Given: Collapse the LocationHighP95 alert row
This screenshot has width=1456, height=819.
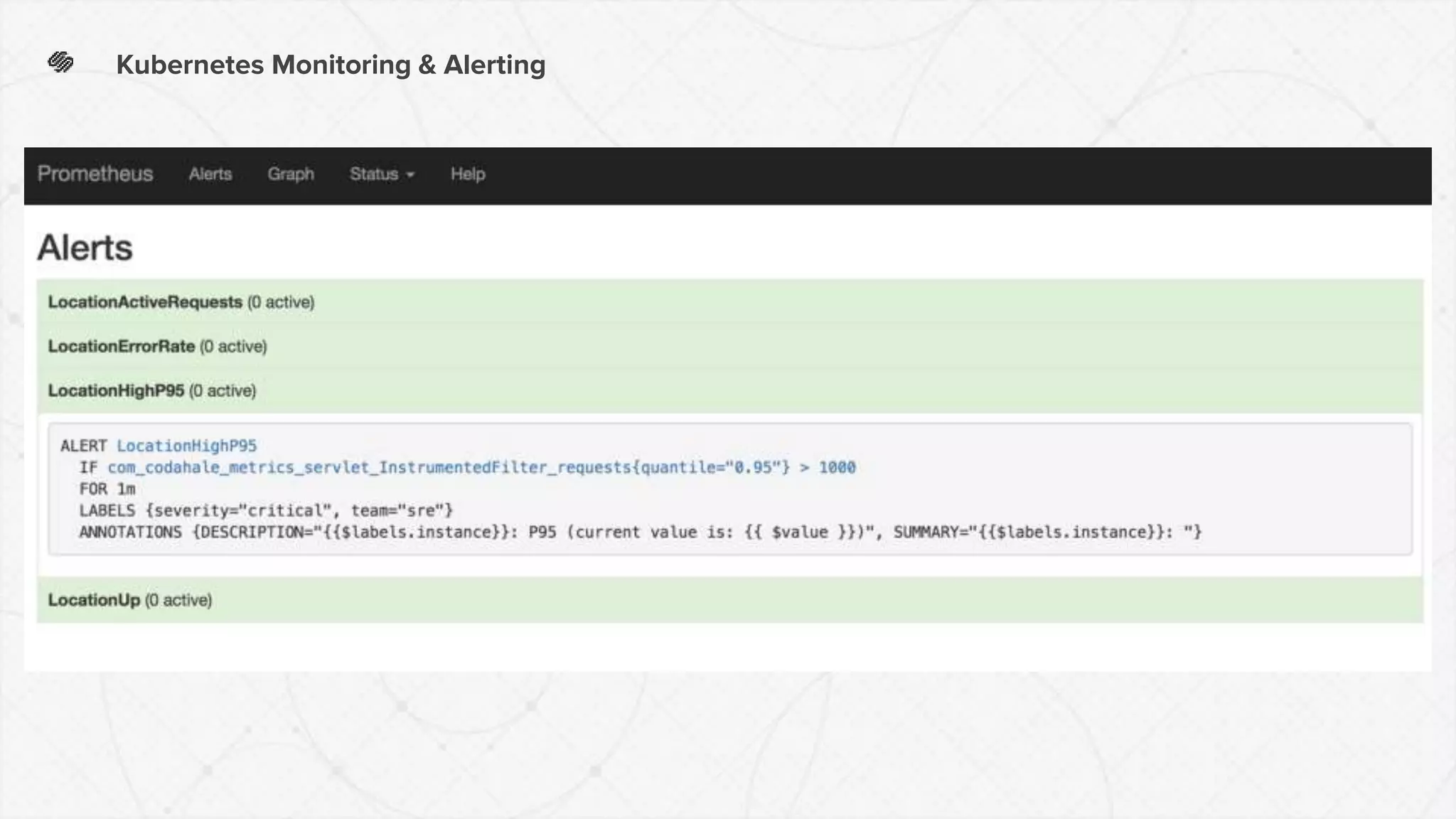Looking at the screenshot, I should click(116, 390).
